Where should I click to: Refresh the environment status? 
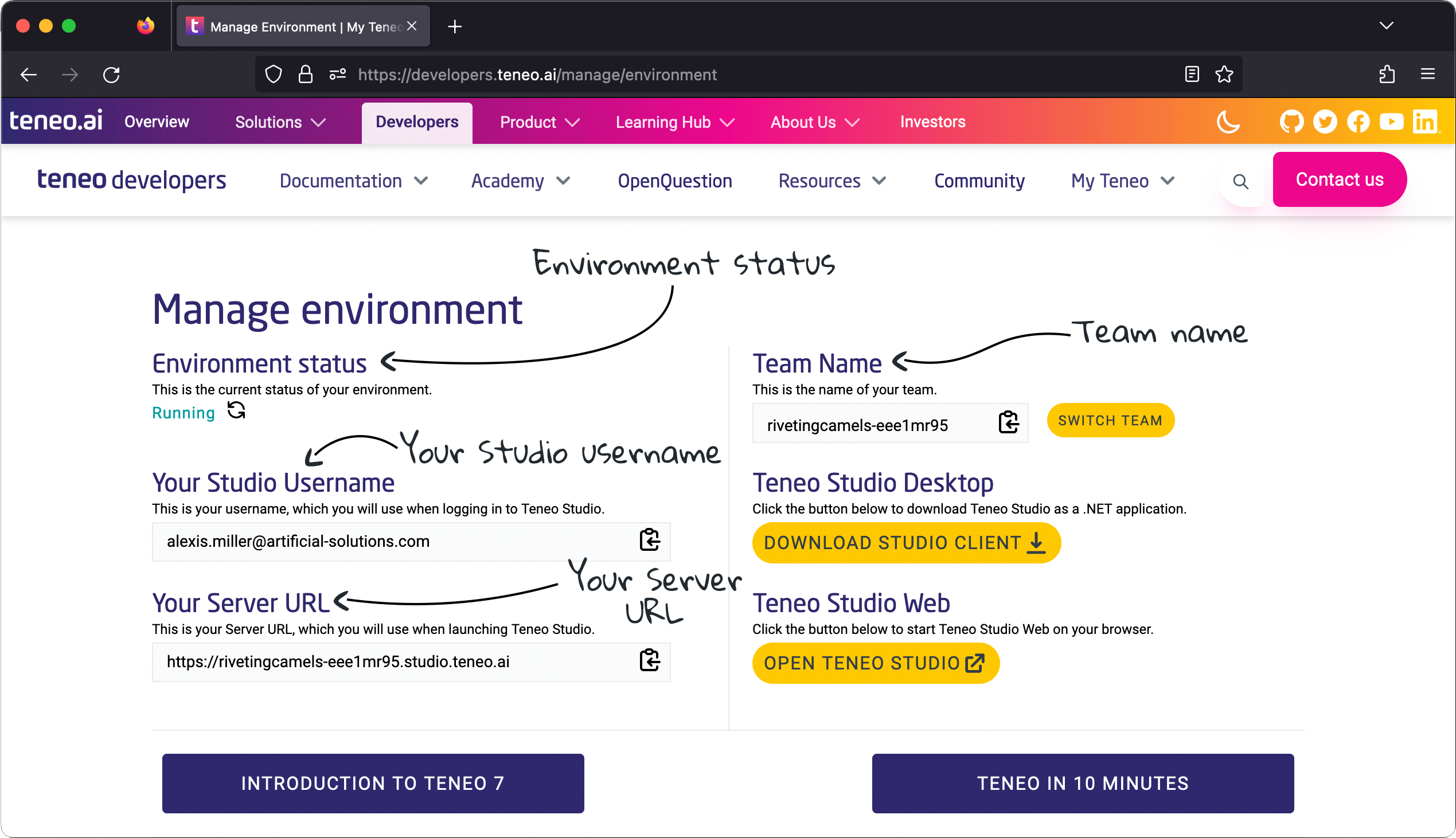tap(236, 411)
